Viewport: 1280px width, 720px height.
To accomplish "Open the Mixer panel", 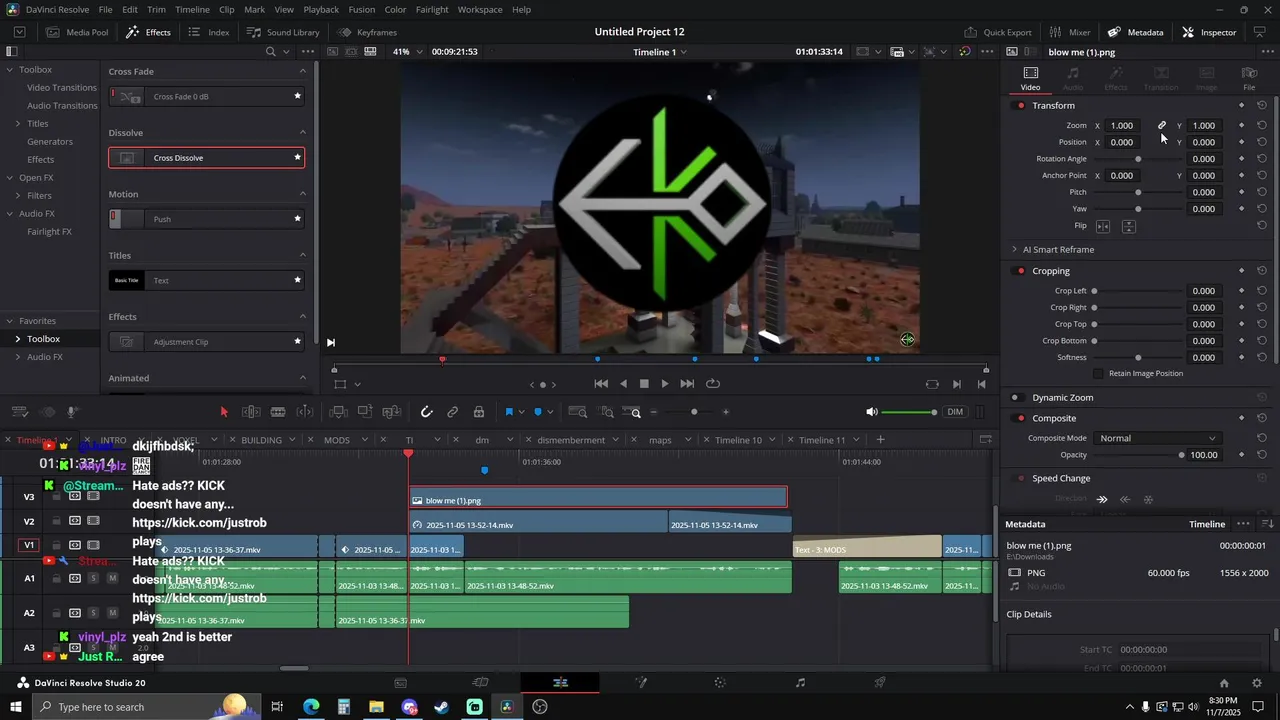I will coord(1070,32).
